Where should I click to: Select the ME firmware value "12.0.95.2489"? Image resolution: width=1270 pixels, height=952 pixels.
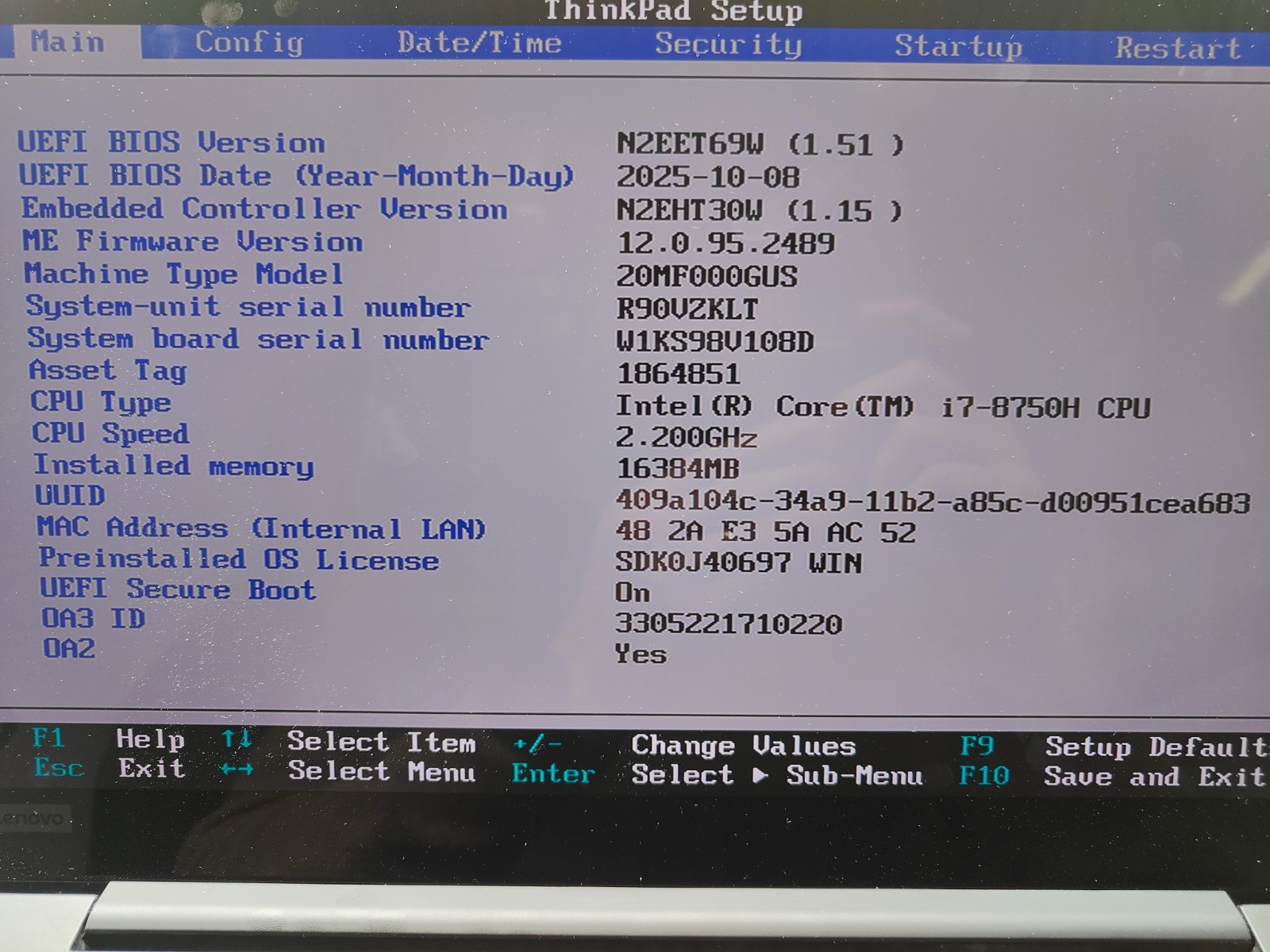pyautogui.click(x=725, y=243)
